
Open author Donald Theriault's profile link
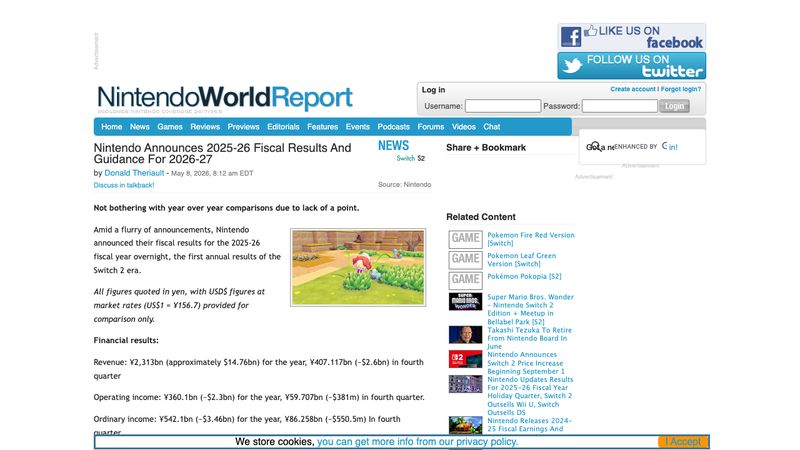click(x=134, y=173)
